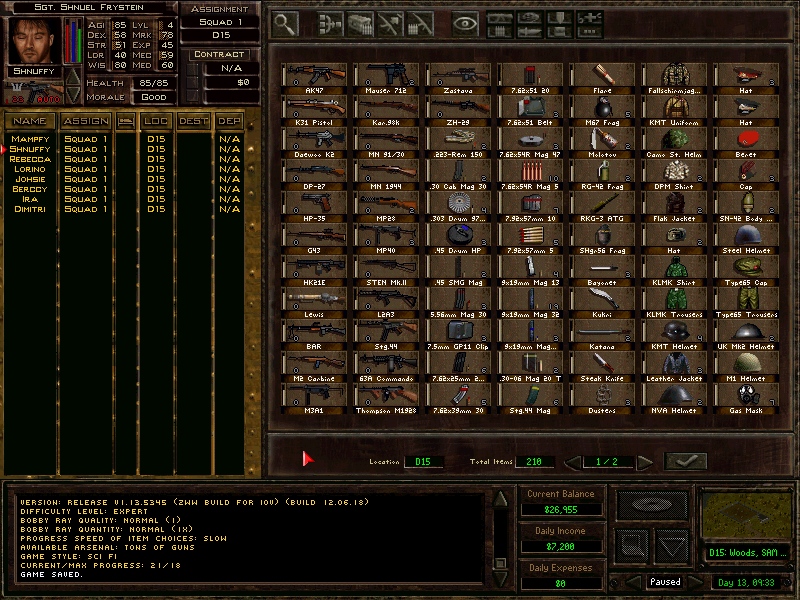Image resolution: width=800 pixels, height=600 pixels.
Task: Select the .45 Drum HP ammo
Action: point(458,239)
